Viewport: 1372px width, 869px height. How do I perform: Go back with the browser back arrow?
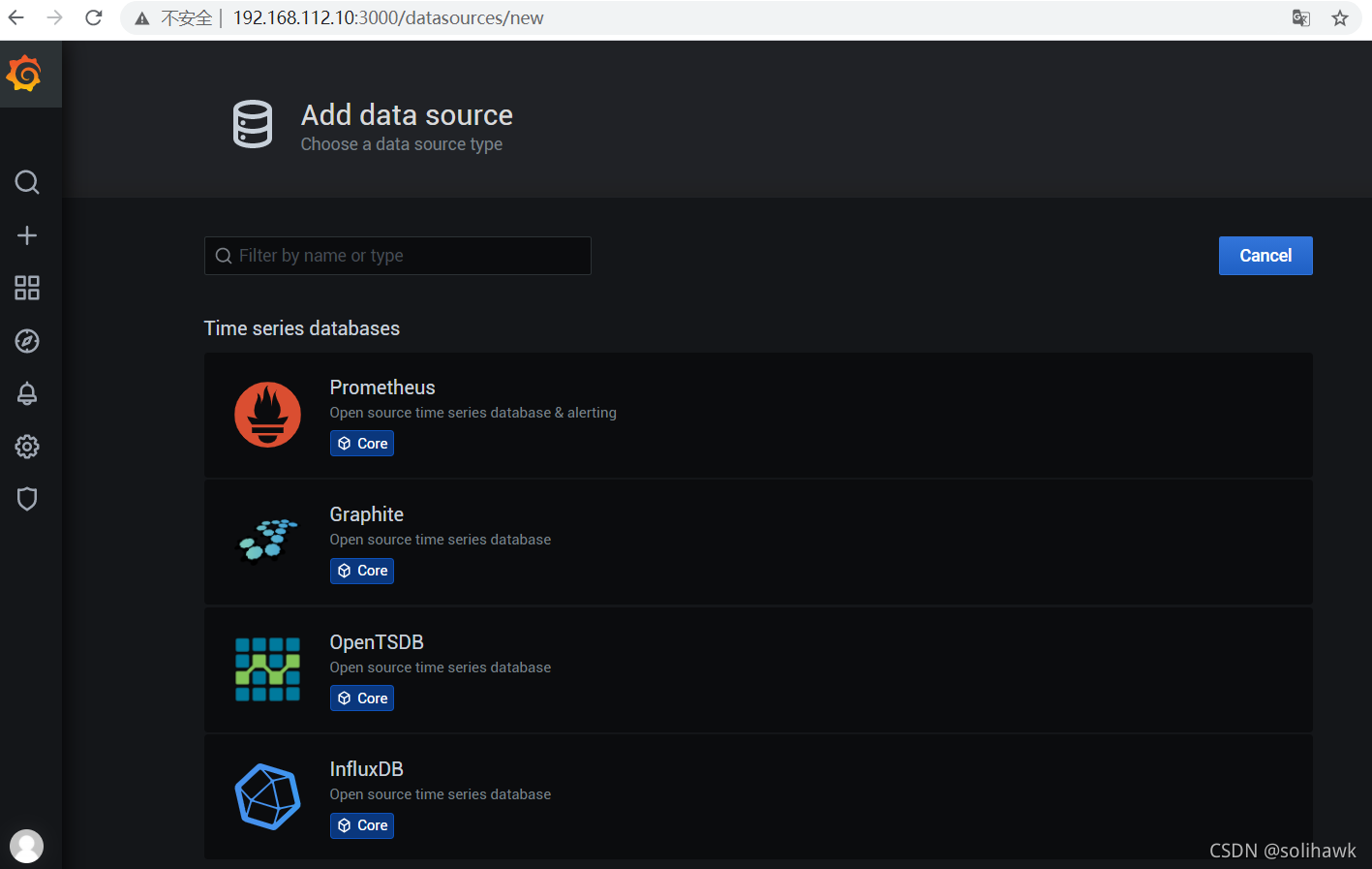tap(16, 17)
